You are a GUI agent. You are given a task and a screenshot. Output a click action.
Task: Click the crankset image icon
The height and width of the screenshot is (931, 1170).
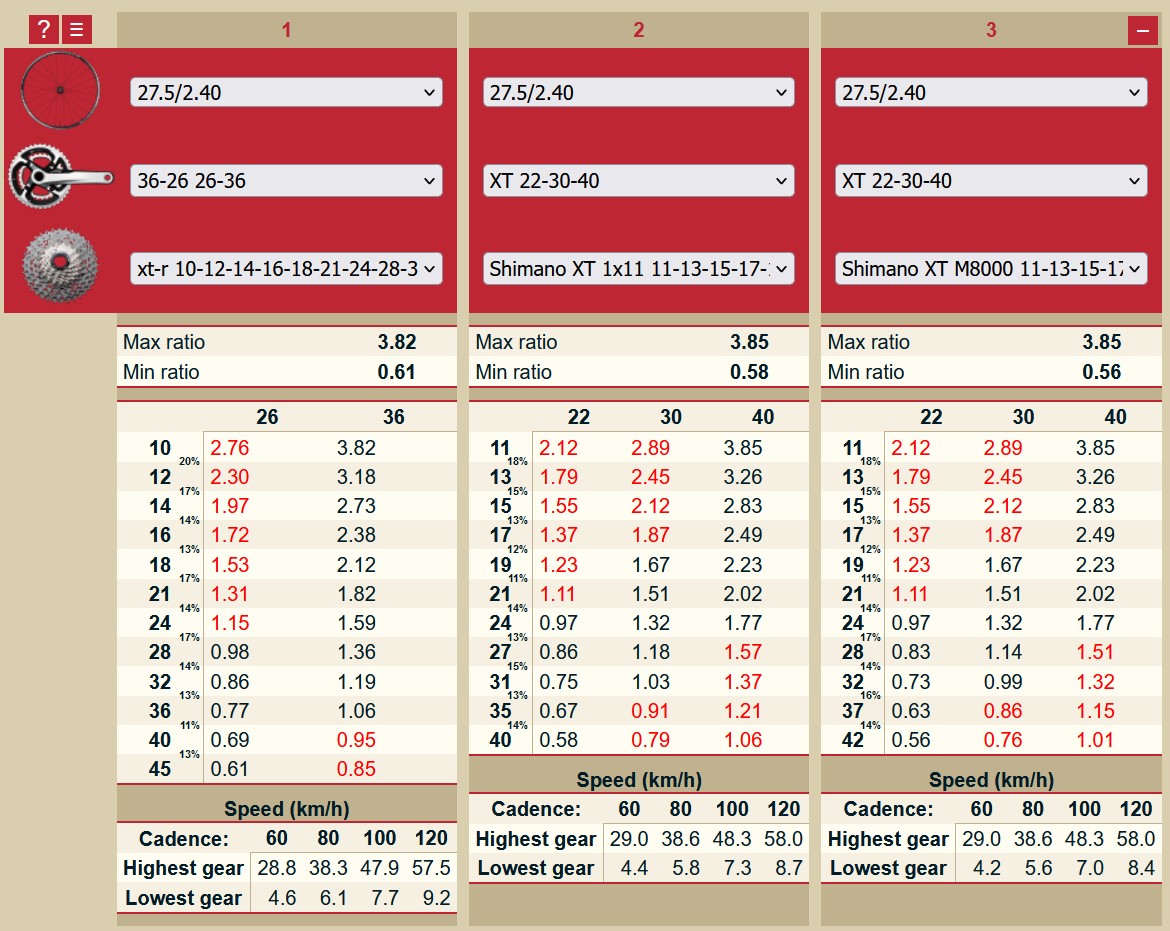pyautogui.click(x=60, y=178)
